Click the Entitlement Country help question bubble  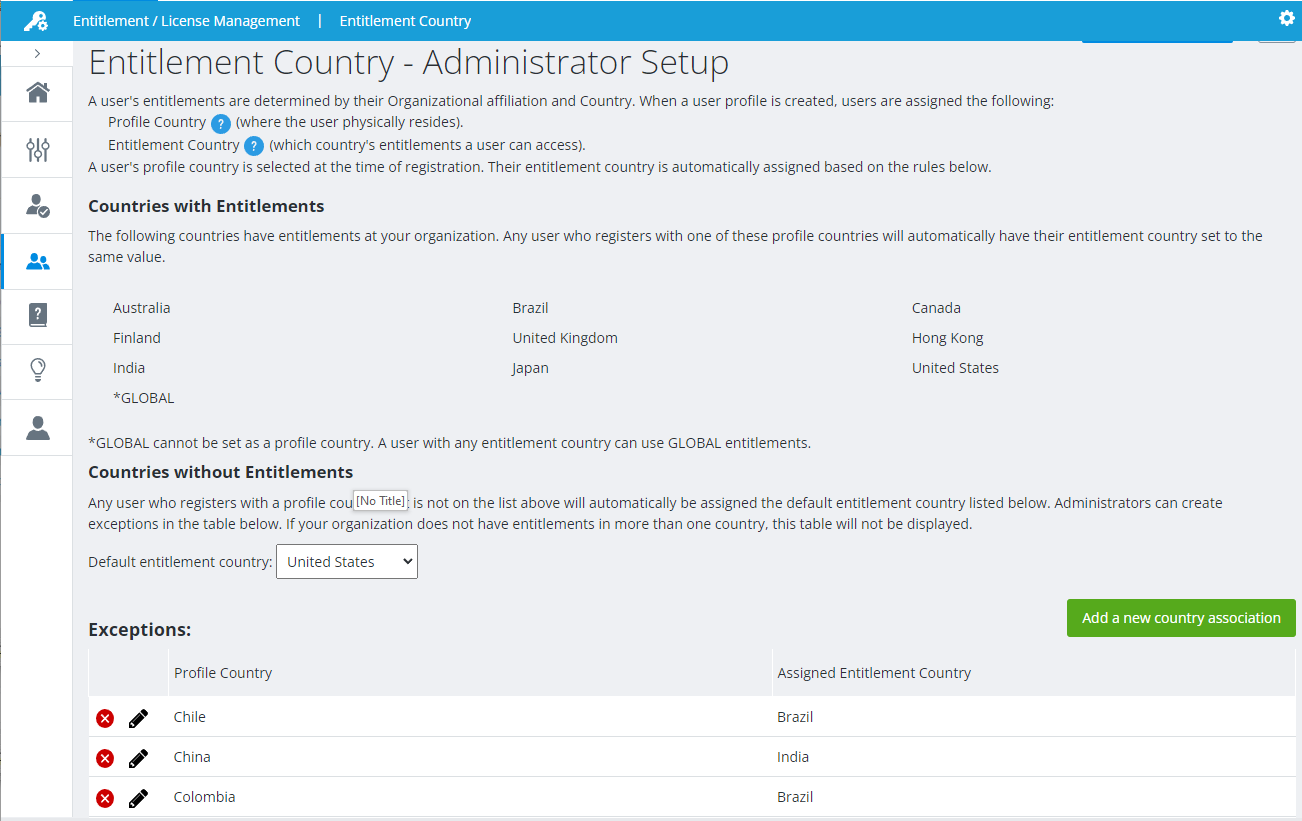[253, 145]
